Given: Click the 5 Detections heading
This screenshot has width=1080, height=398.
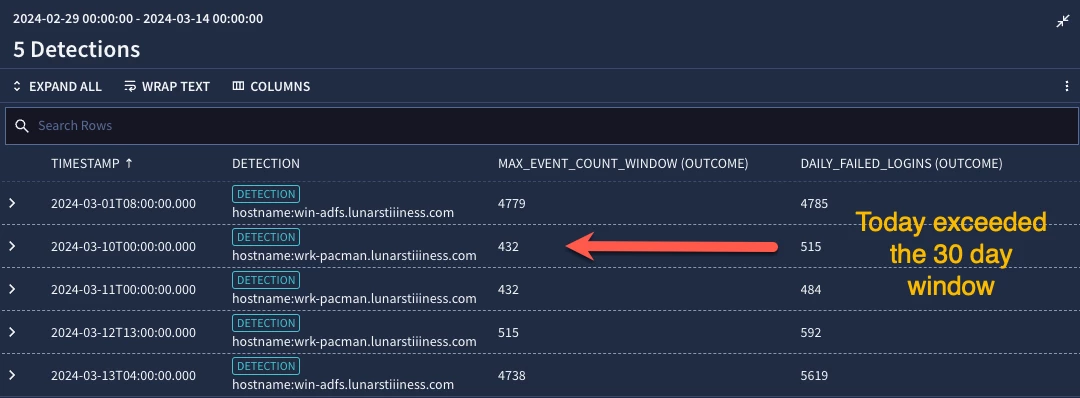Looking at the screenshot, I should click(76, 50).
